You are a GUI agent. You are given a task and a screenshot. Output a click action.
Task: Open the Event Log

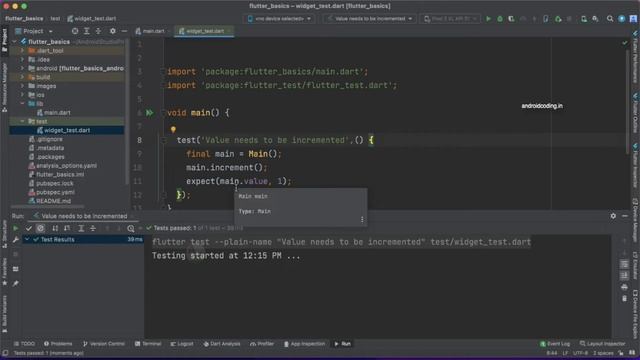555,344
